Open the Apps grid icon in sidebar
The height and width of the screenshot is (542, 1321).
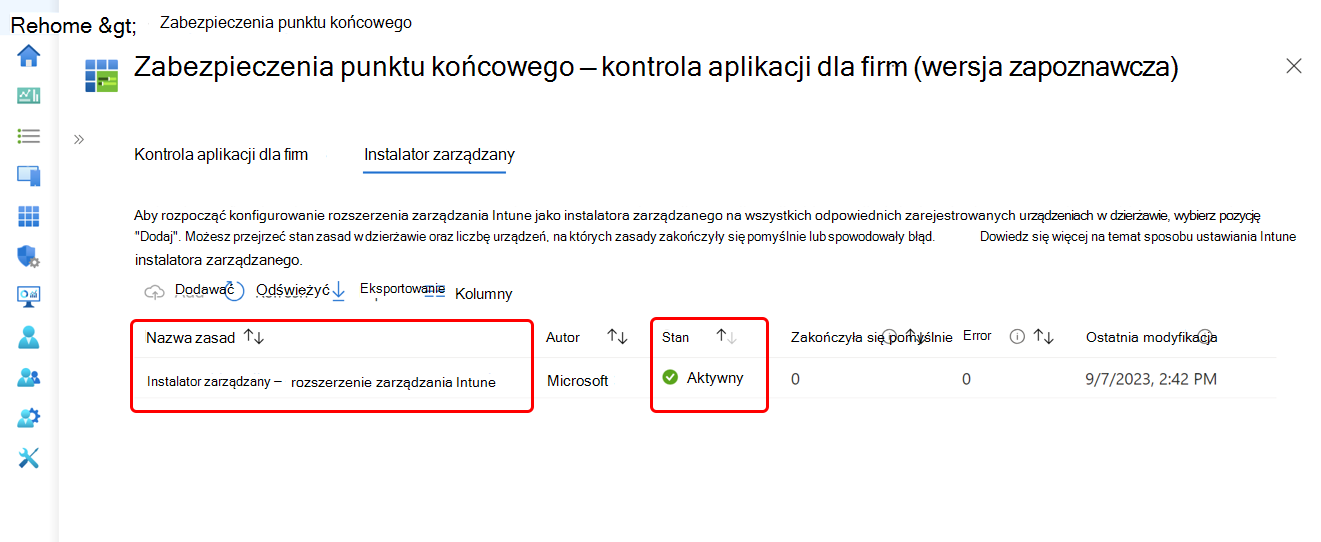point(29,216)
